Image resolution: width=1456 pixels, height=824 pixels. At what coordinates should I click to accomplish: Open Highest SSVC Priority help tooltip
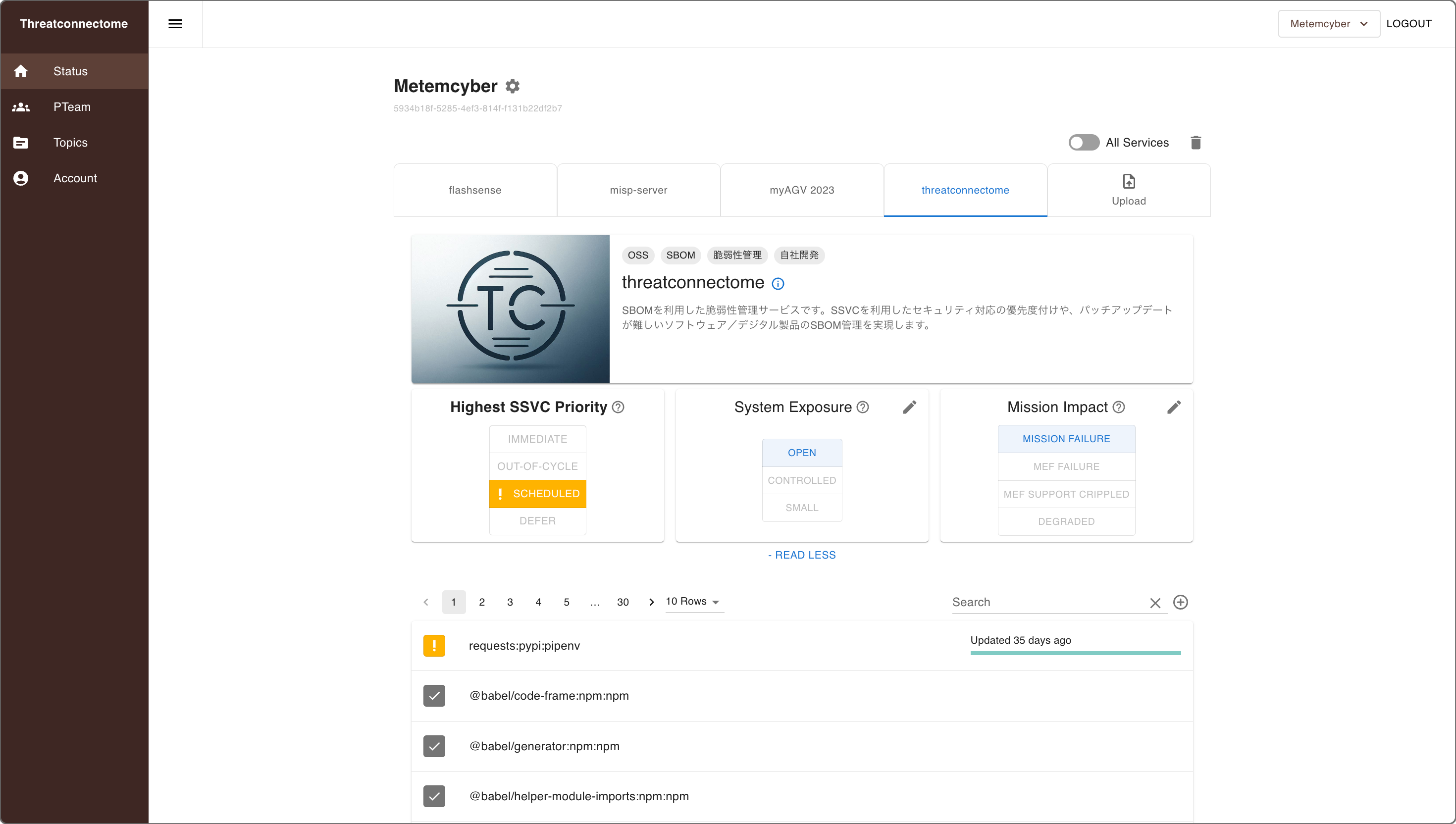[x=618, y=407]
